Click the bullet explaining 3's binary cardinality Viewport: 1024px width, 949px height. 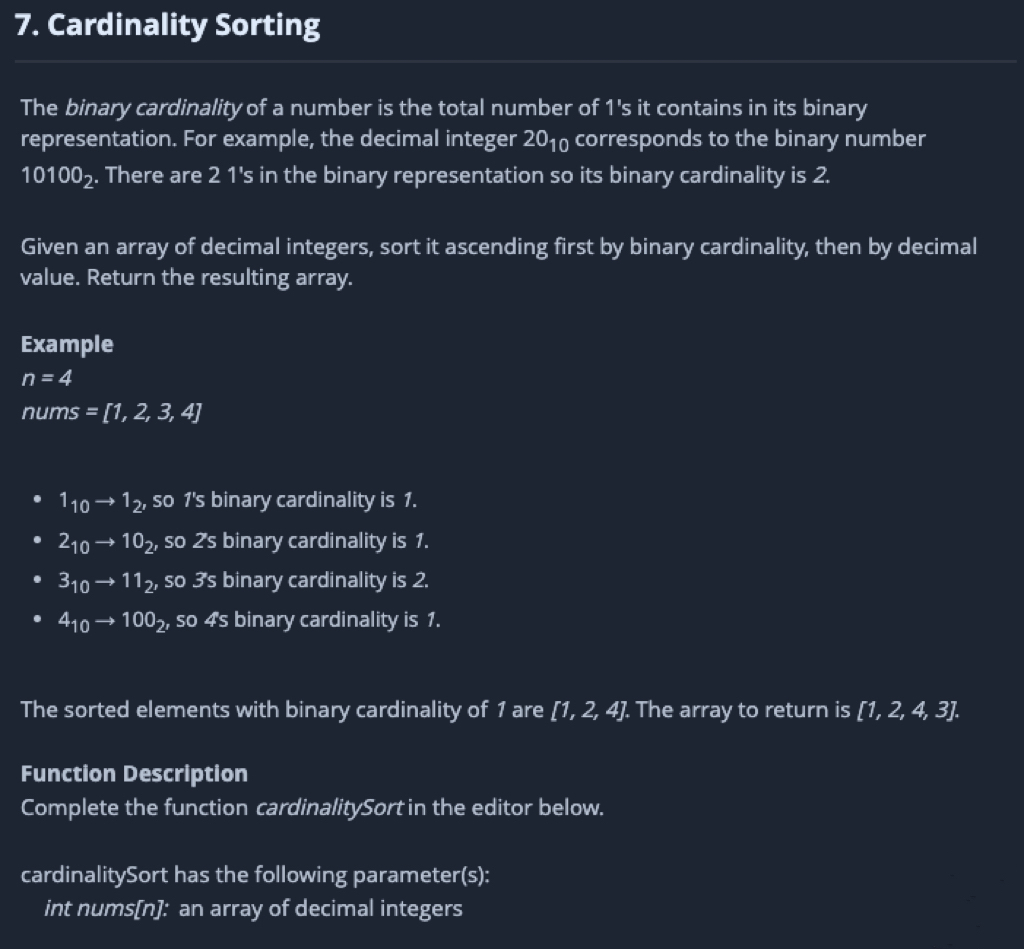click(243, 580)
